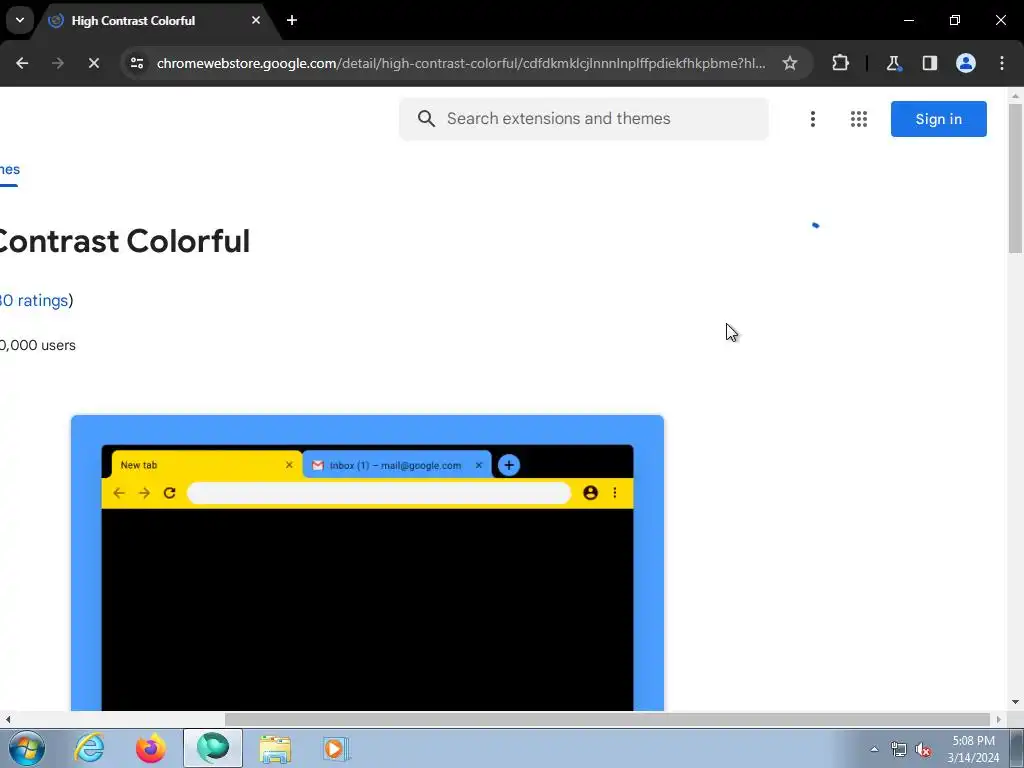Launch Firefox from taskbar
Screen dimensions: 1024x768
150,748
